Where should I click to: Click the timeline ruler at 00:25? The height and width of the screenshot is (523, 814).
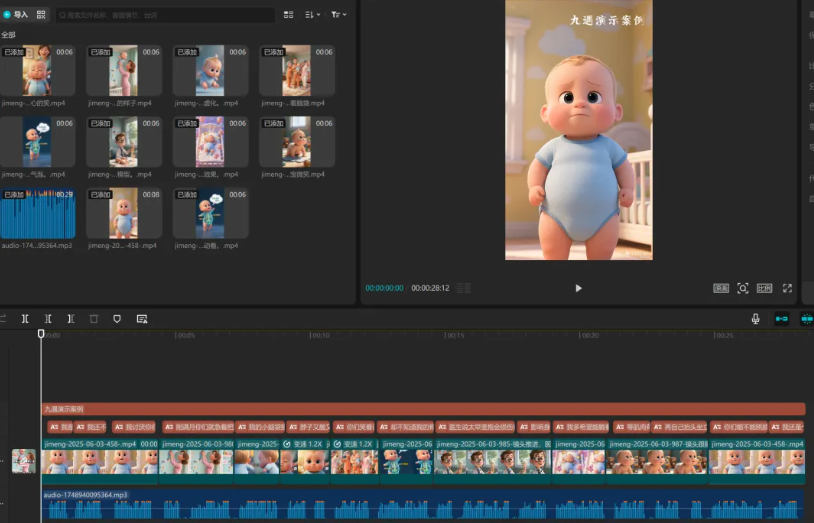723,336
